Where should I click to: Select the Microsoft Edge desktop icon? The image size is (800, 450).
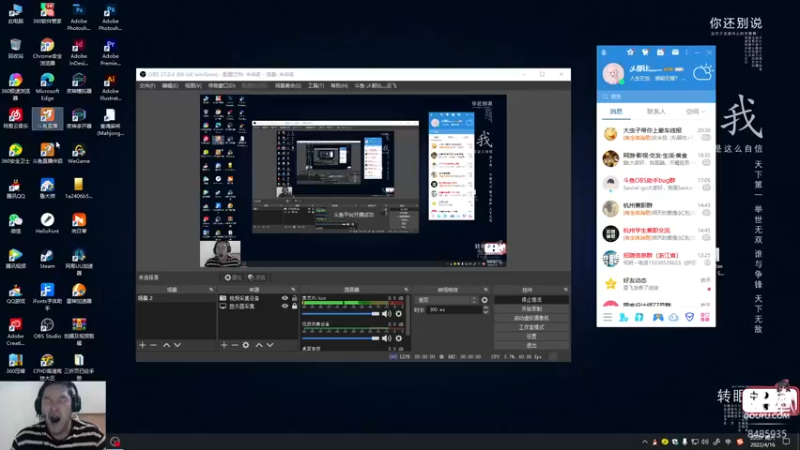click(x=47, y=87)
